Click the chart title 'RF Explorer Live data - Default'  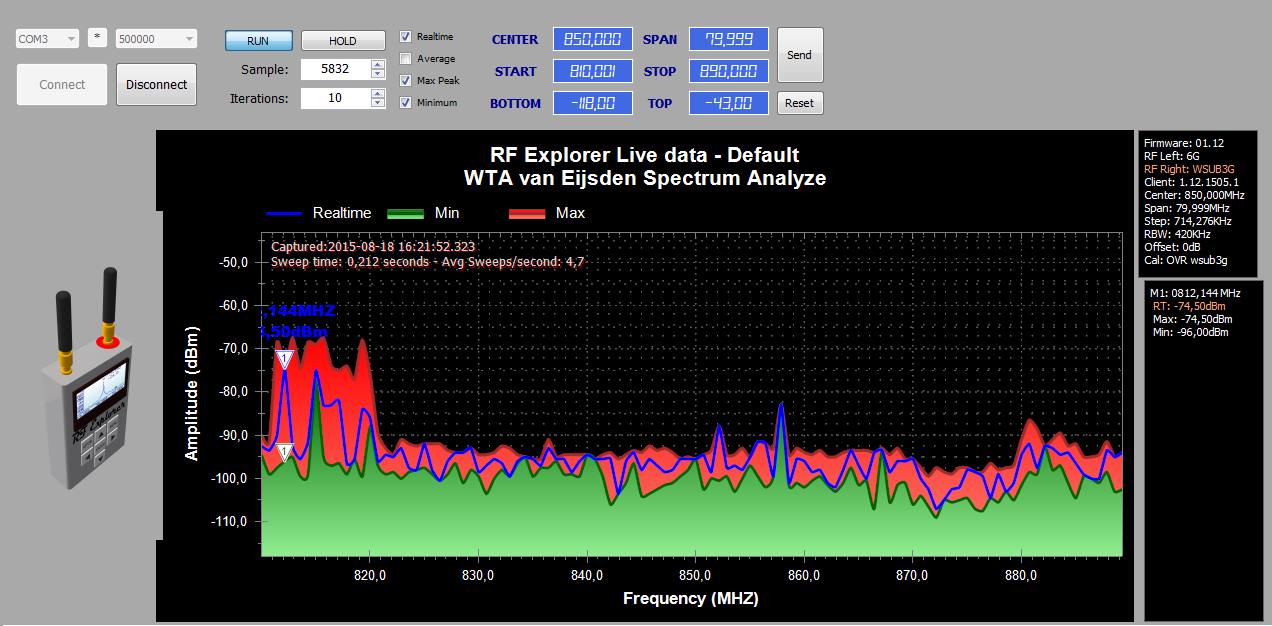[x=644, y=155]
